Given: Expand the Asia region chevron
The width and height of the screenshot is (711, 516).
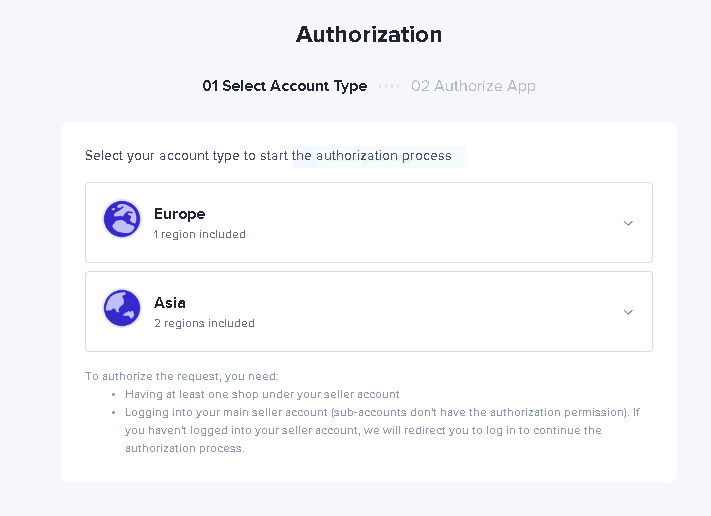Looking at the screenshot, I should tap(628, 312).
